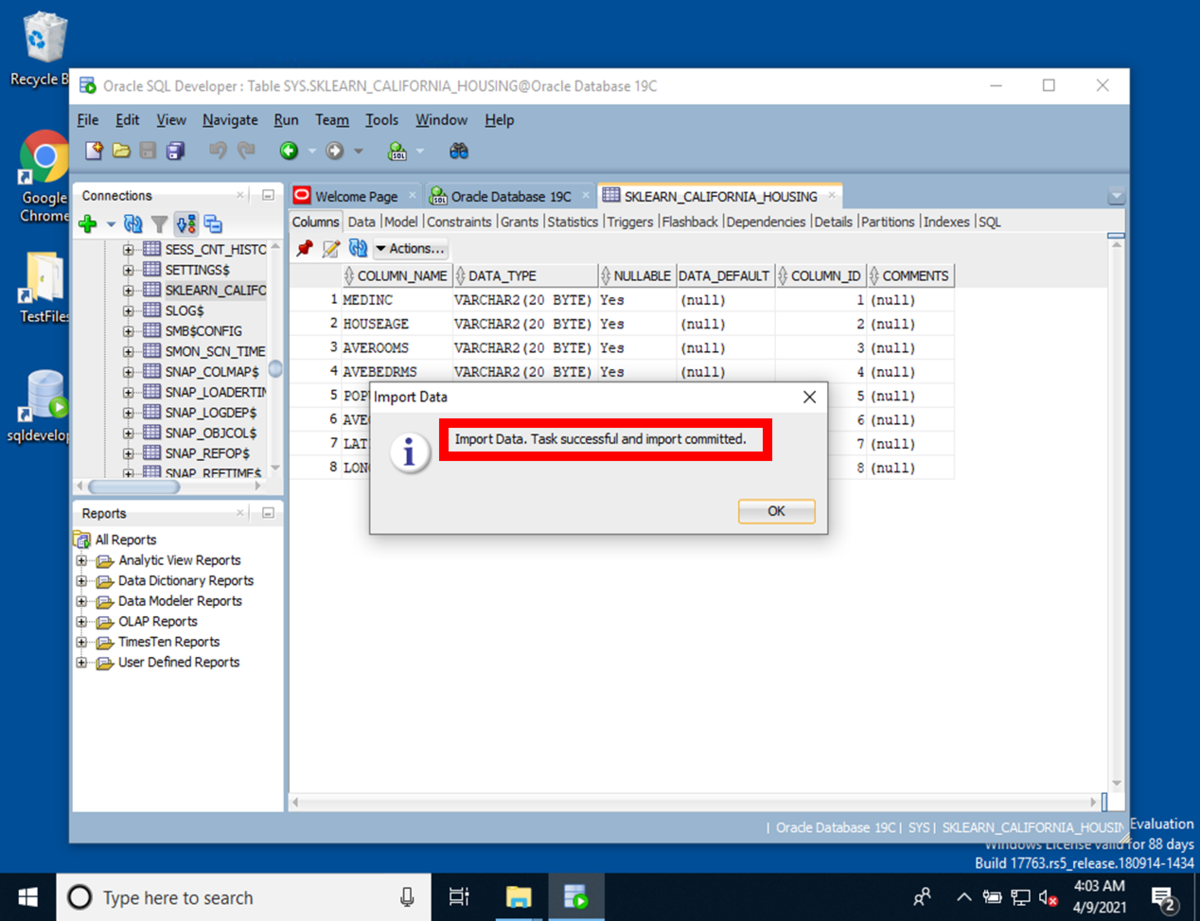Switch to Oracle Database 19C tab
The width and height of the screenshot is (1200, 921).
click(x=511, y=197)
